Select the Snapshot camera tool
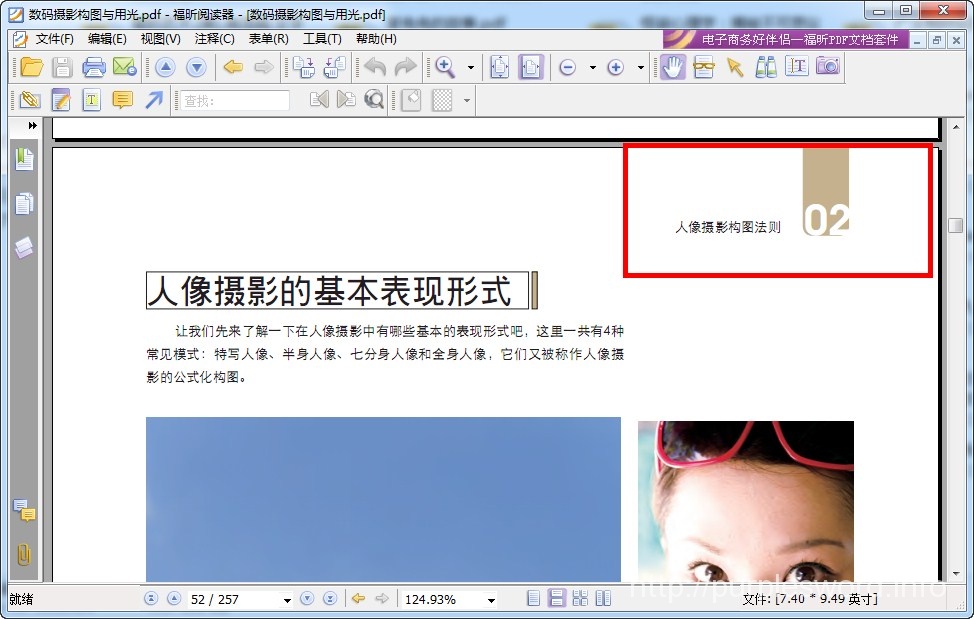This screenshot has width=974, height=619. point(827,67)
